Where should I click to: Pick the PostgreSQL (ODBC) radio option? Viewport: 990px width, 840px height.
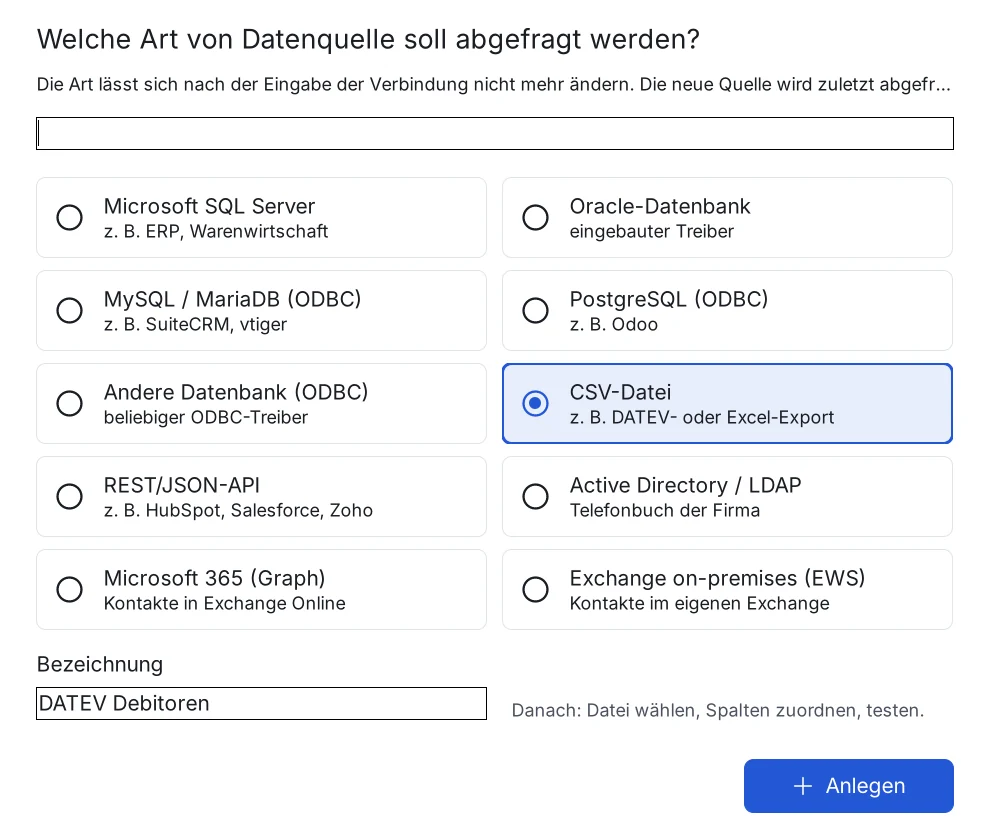535,310
